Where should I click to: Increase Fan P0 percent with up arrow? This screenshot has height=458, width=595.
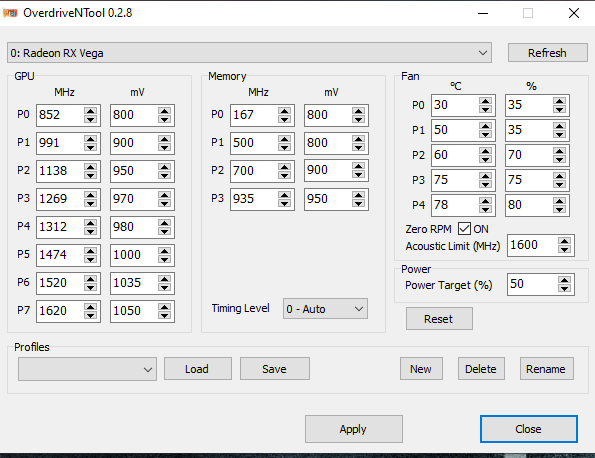(x=559, y=101)
